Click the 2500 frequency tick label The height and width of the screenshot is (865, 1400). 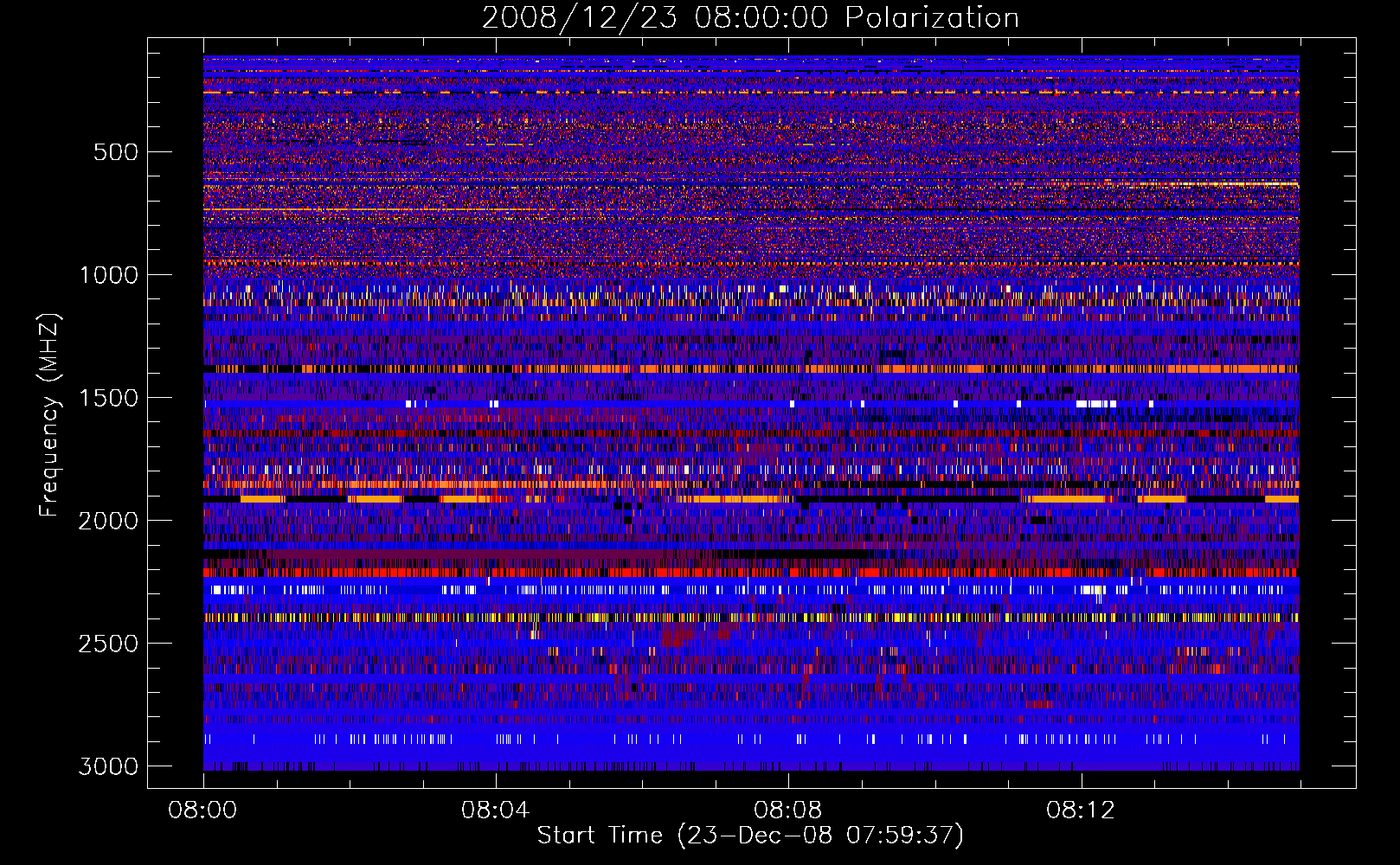click(x=108, y=644)
